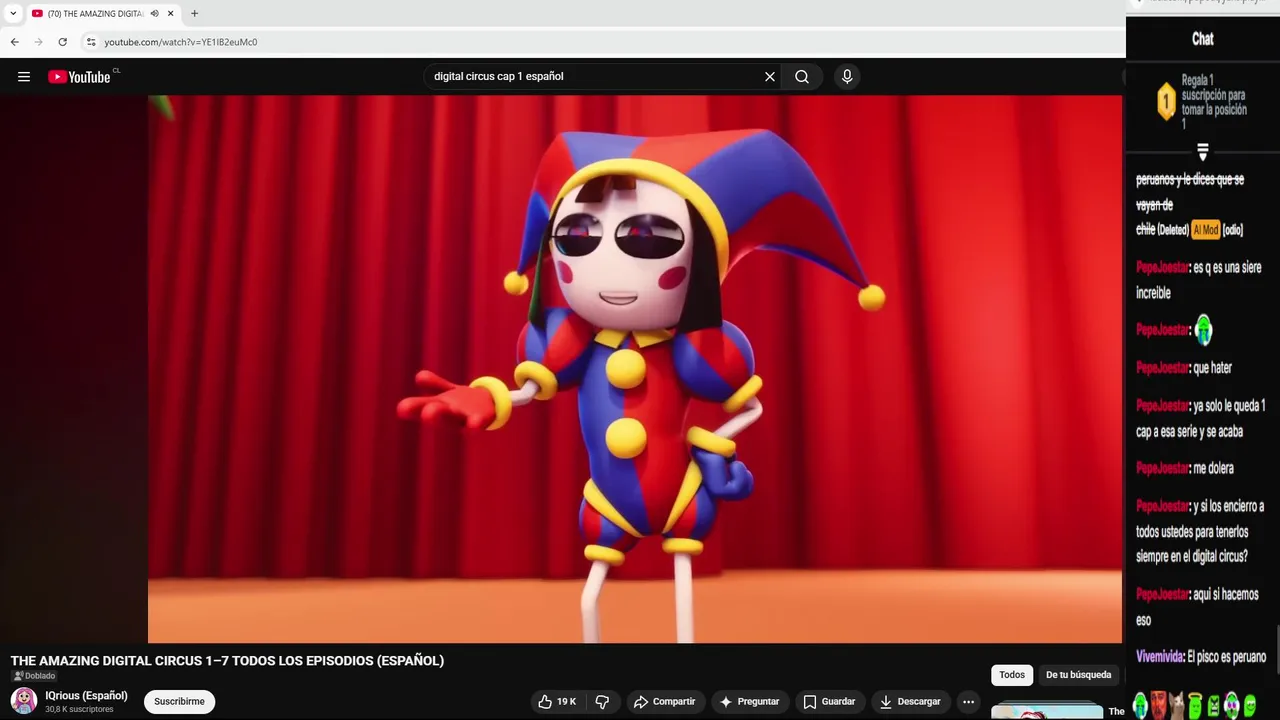This screenshot has width=1280, height=720.
Task: Close the YouTube browser tab
Action: point(171,13)
